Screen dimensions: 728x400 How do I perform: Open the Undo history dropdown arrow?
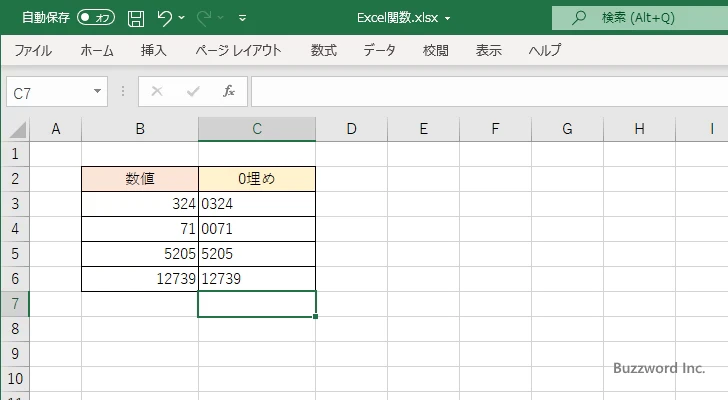click(x=182, y=18)
